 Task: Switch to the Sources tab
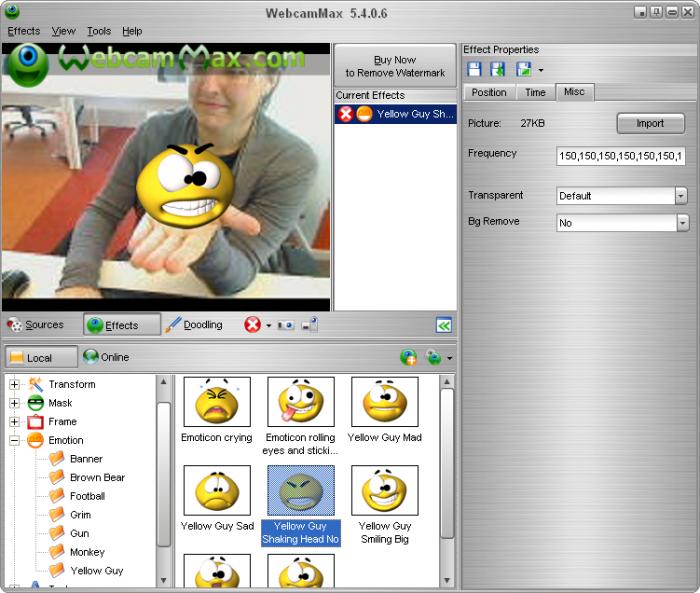click(37, 325)
